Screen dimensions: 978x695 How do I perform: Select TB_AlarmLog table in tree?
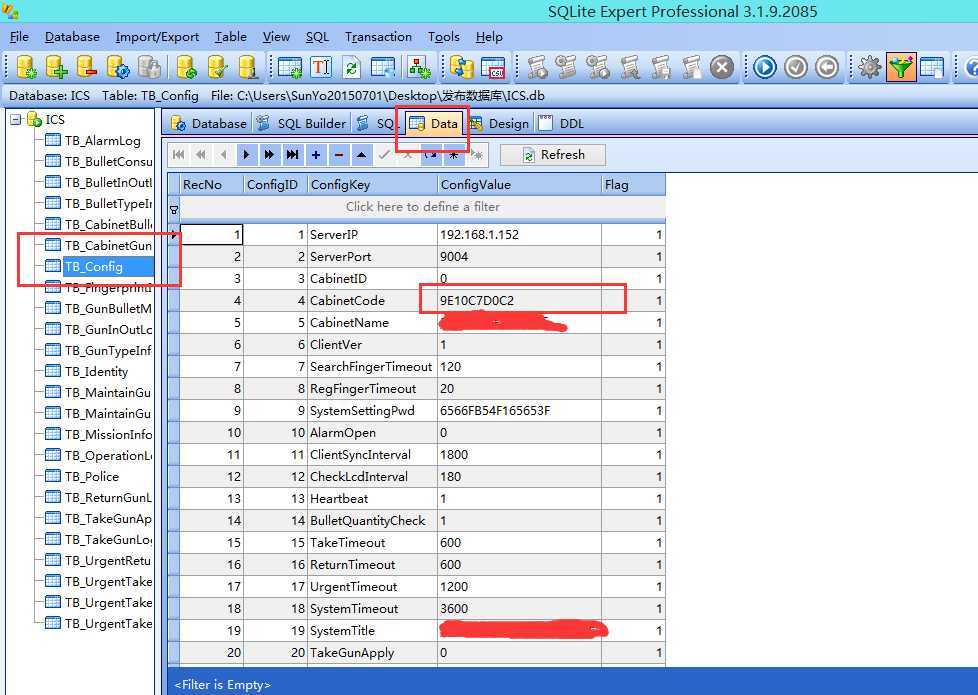click(102, 141)
